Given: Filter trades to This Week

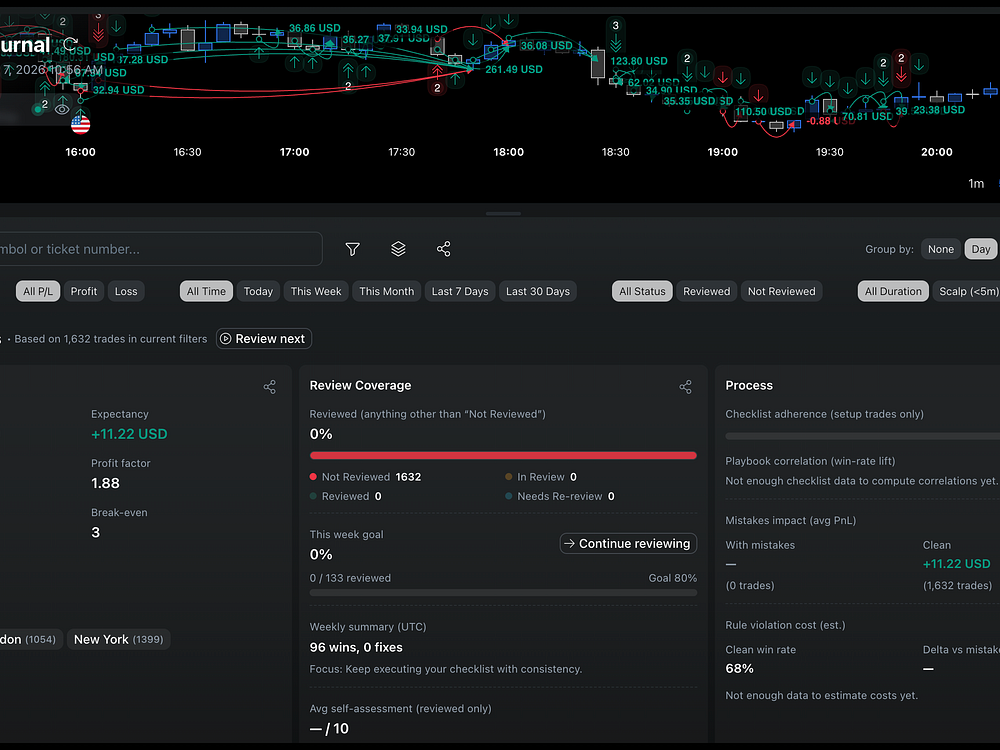Looking at the screenshot, I should [x=316, y=291].
